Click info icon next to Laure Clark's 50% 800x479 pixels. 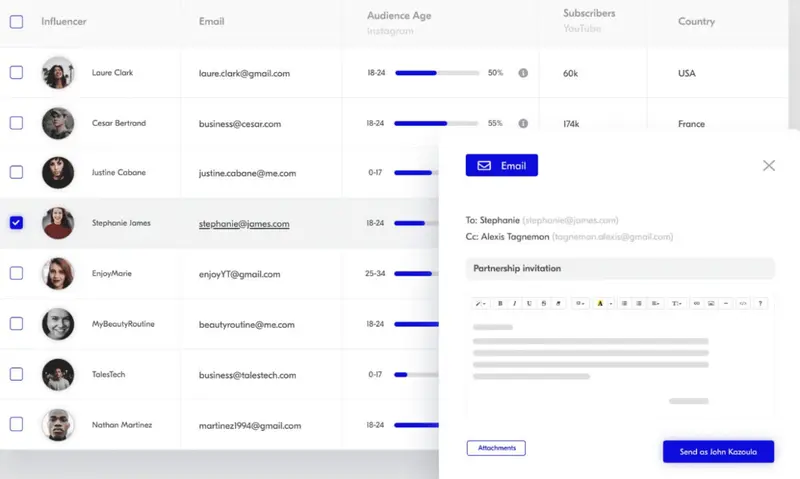click(x=523, y=73)
